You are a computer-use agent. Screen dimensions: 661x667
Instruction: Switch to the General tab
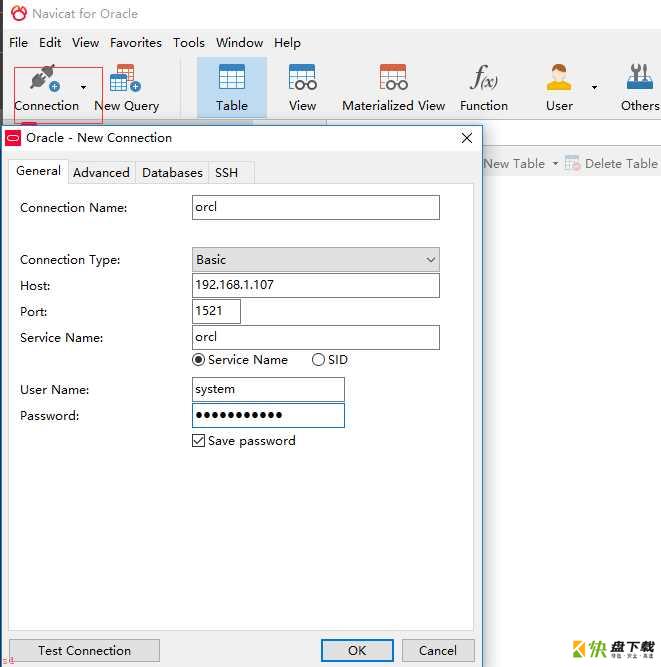click(x=38, y=171)
